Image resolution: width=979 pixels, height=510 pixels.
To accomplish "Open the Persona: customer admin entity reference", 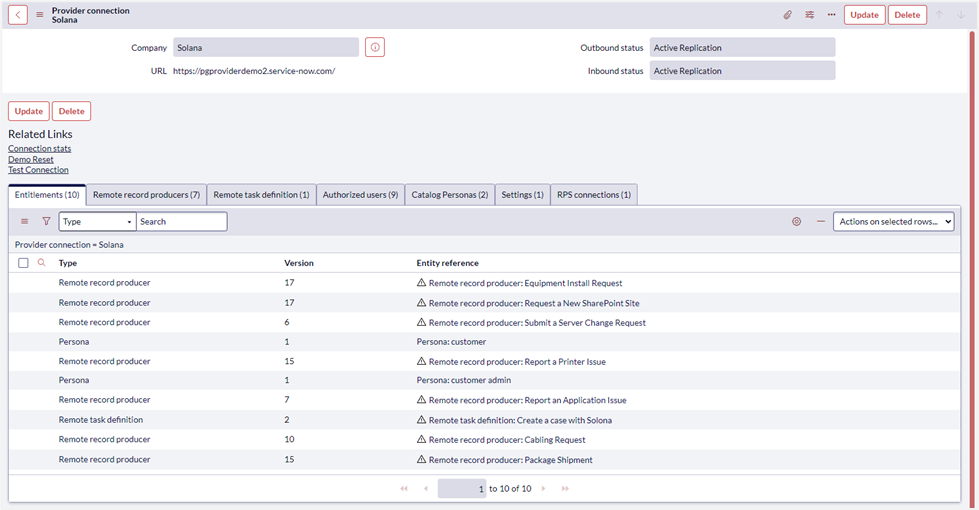I will tap(464, 380).
